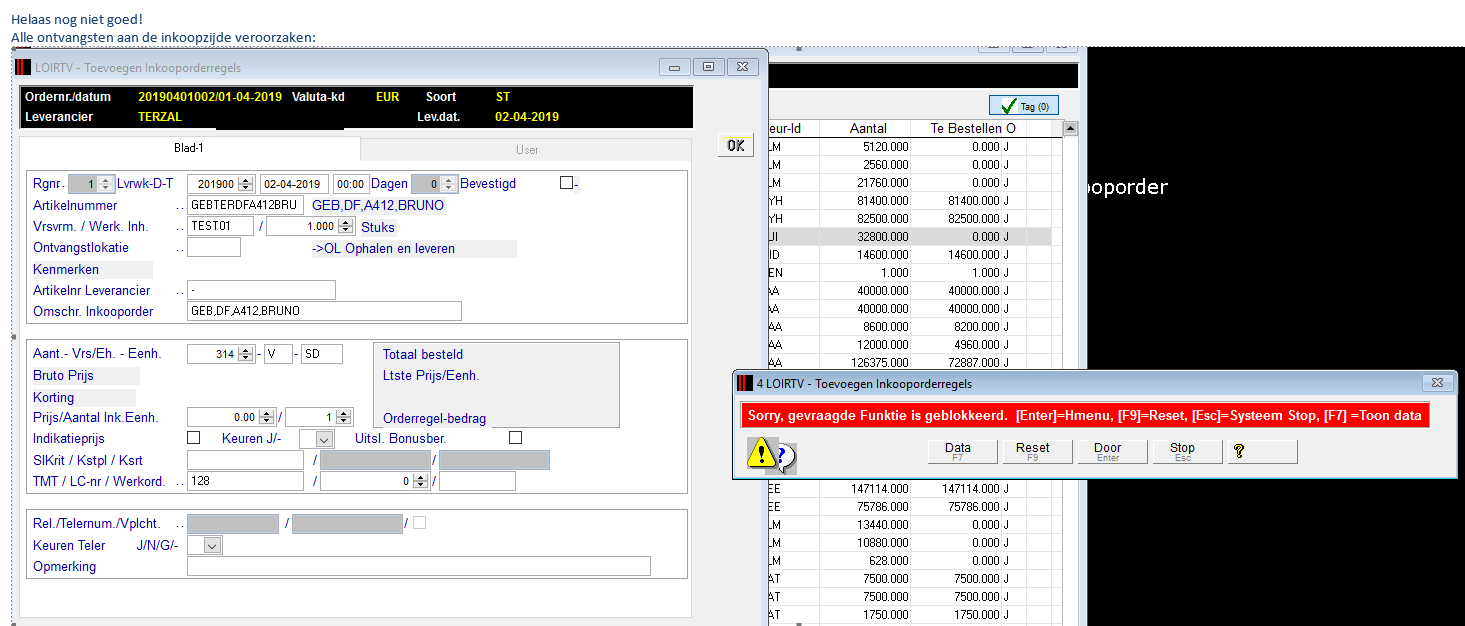Click the Aant. 314 spinner arrows
Image resolution: width=1465 pixels, height=626 pixels.
246,354
